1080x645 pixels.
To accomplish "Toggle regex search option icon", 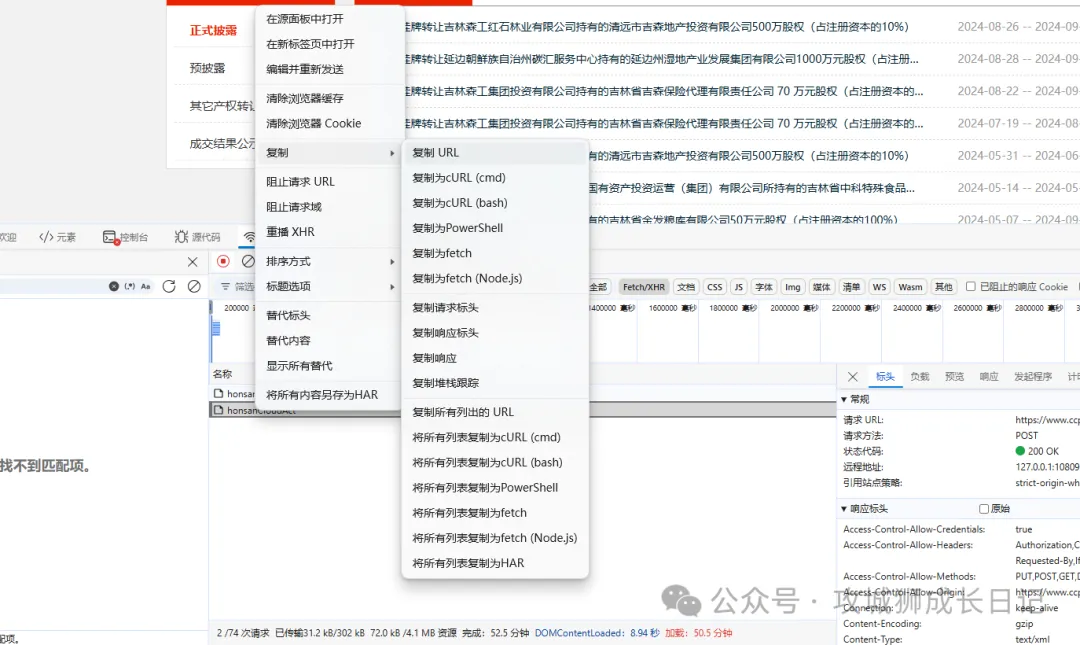I will pos(129,286).
